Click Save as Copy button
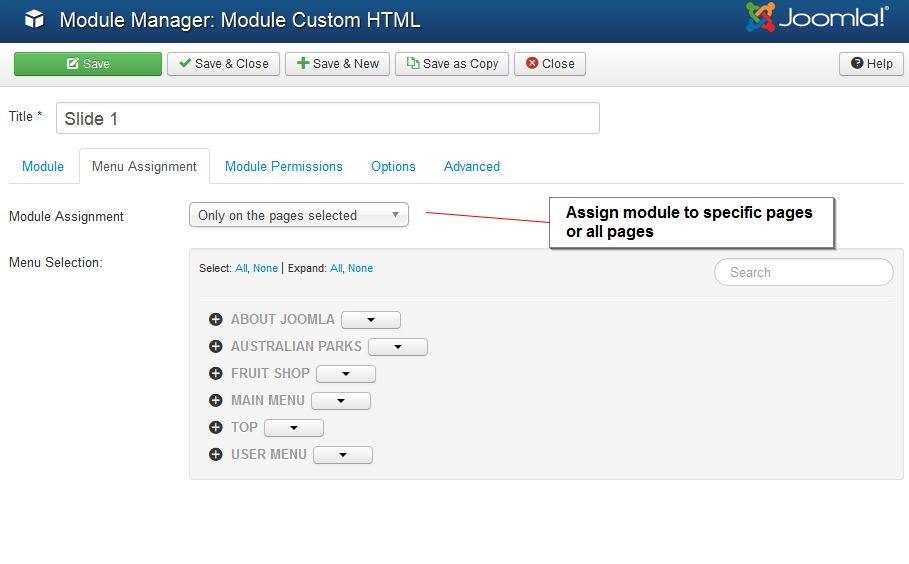Screen dimensions: 909x564 452,64
